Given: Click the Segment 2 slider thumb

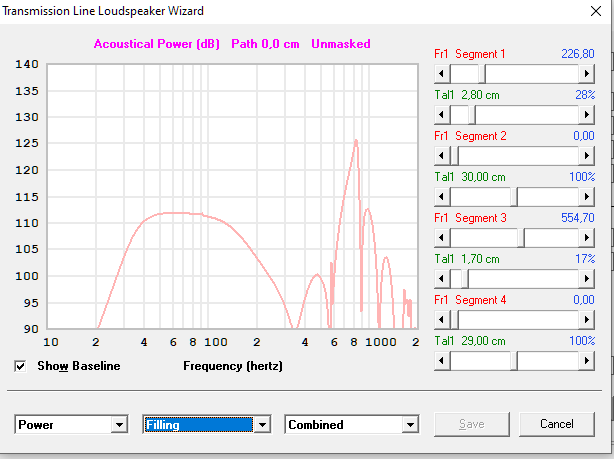Looking at the screenshot, I should pyautogui.click(x=455, y=155).
